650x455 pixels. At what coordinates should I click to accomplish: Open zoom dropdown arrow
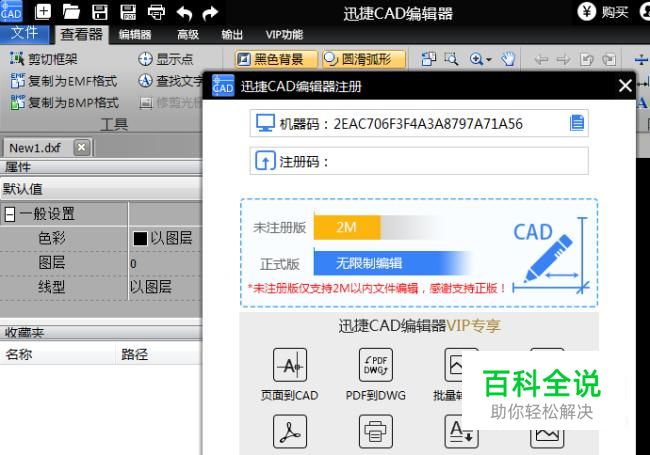pos(489,60)
